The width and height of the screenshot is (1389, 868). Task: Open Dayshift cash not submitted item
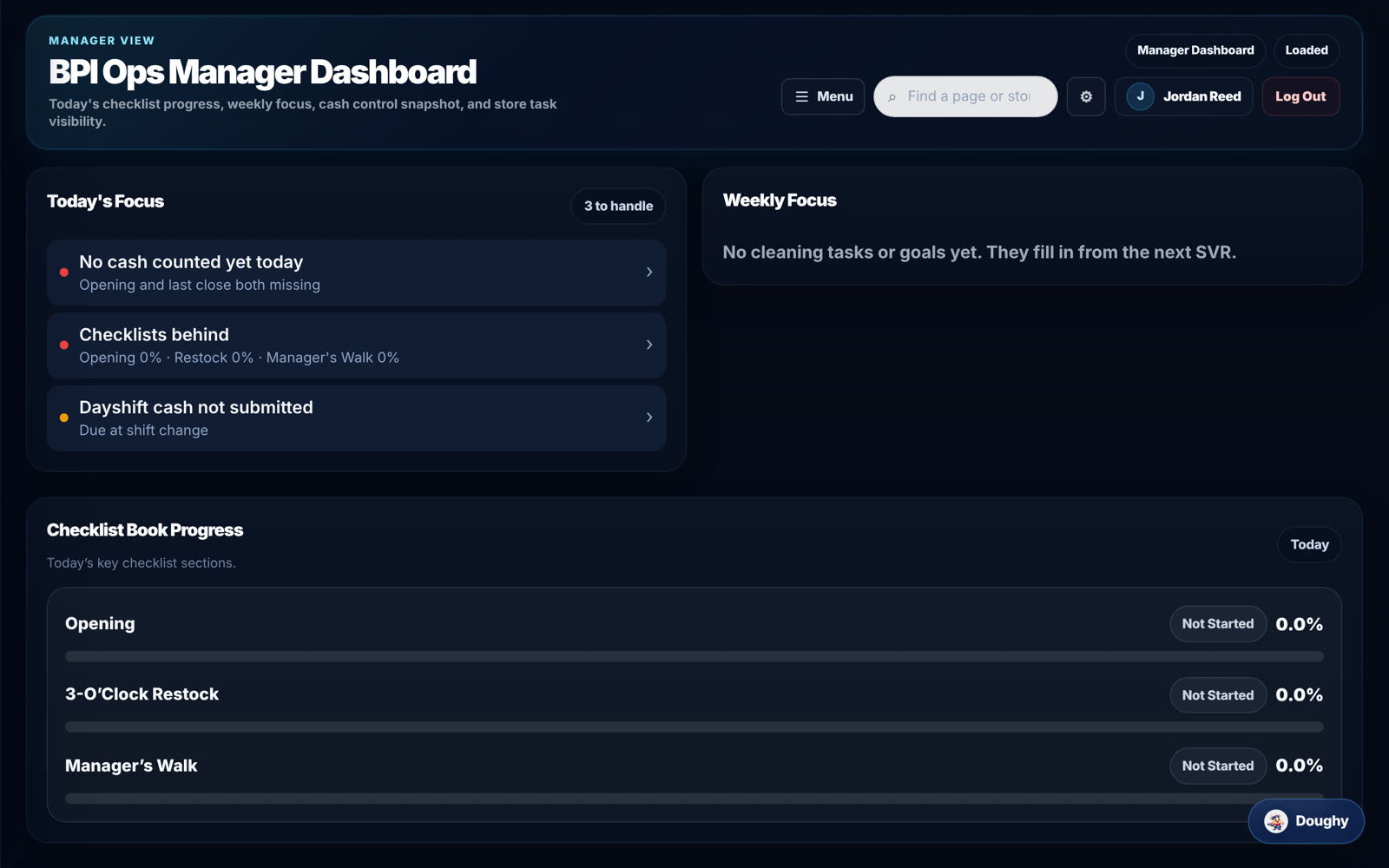[x=356, y=418]
